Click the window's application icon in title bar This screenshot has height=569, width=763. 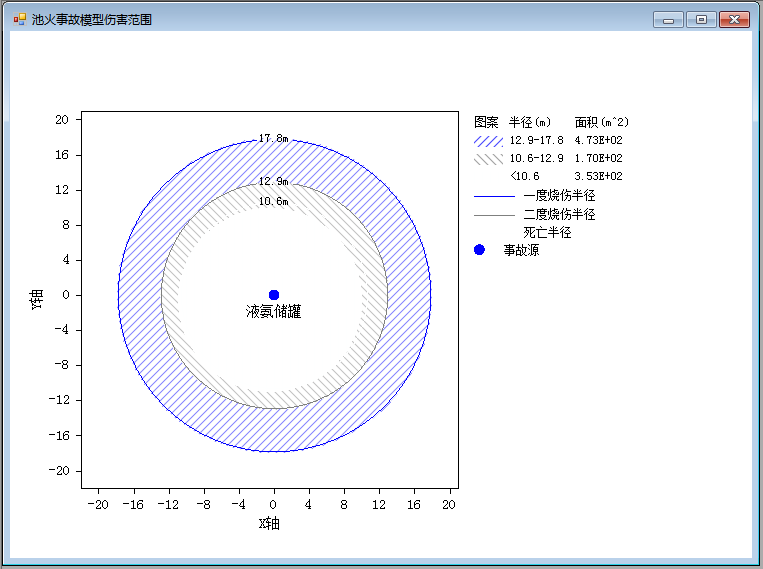(19, 19)
